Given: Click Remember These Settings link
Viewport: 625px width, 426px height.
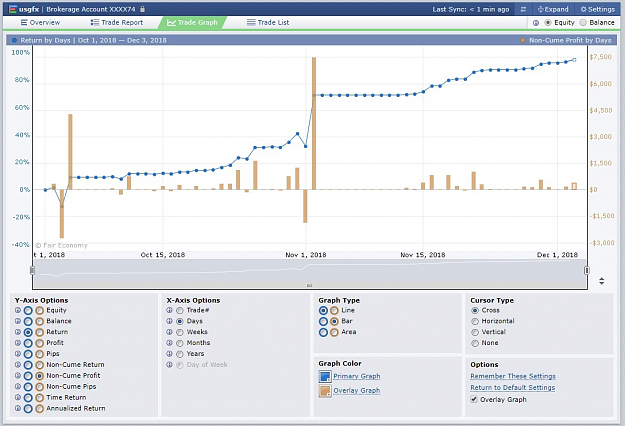Looking at the screenshot, I should (513, 376).
